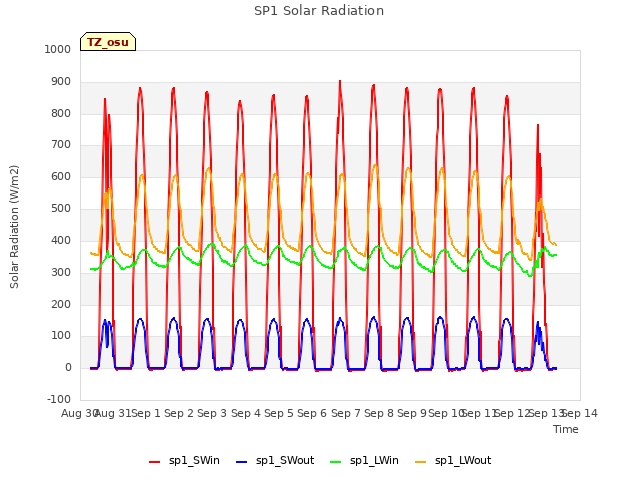Image resolution: width=640 pixels, height=480 pixels.
Task: Toggle the sp1_SWout legend entry
Action: point(275,461)
